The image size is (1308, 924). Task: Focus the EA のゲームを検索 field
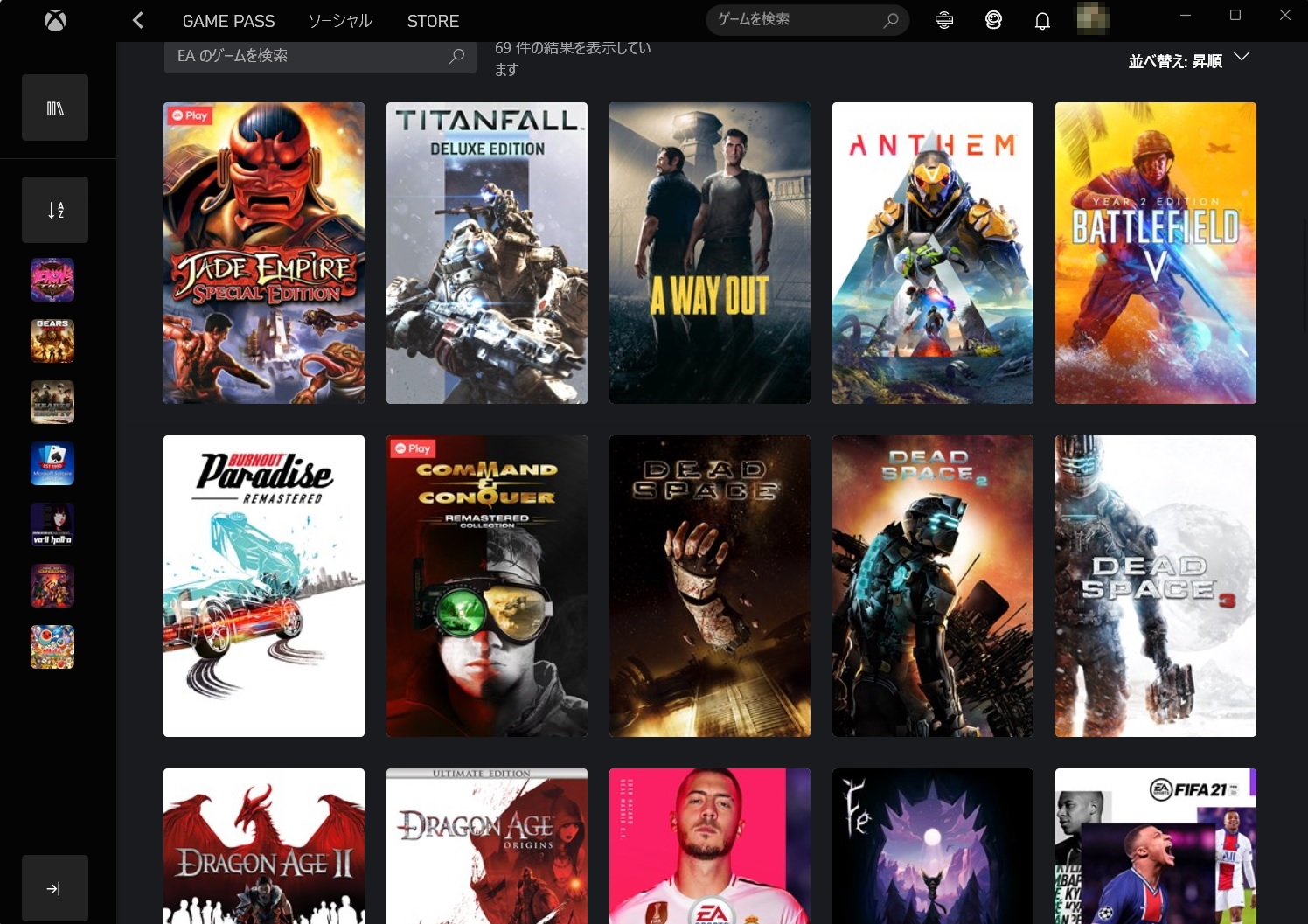[320, 56]
